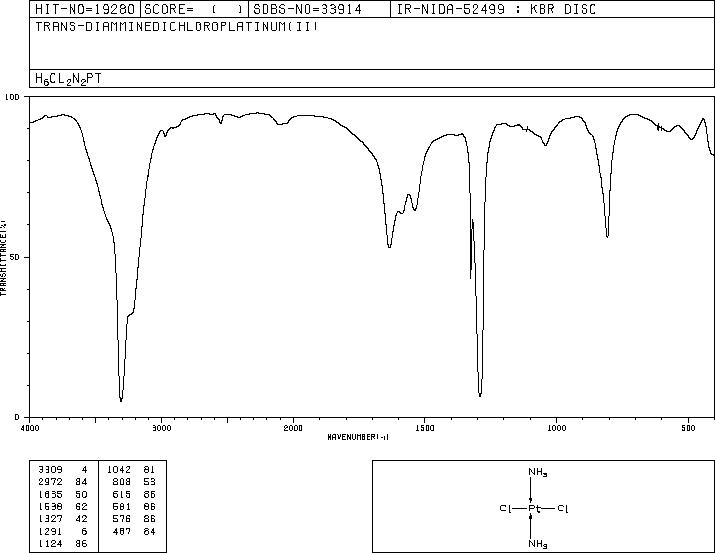The height and width of the screenshot is (553, 715).
Task: Click the 1000 wavenumber axis label
Action: pos(556,428)
